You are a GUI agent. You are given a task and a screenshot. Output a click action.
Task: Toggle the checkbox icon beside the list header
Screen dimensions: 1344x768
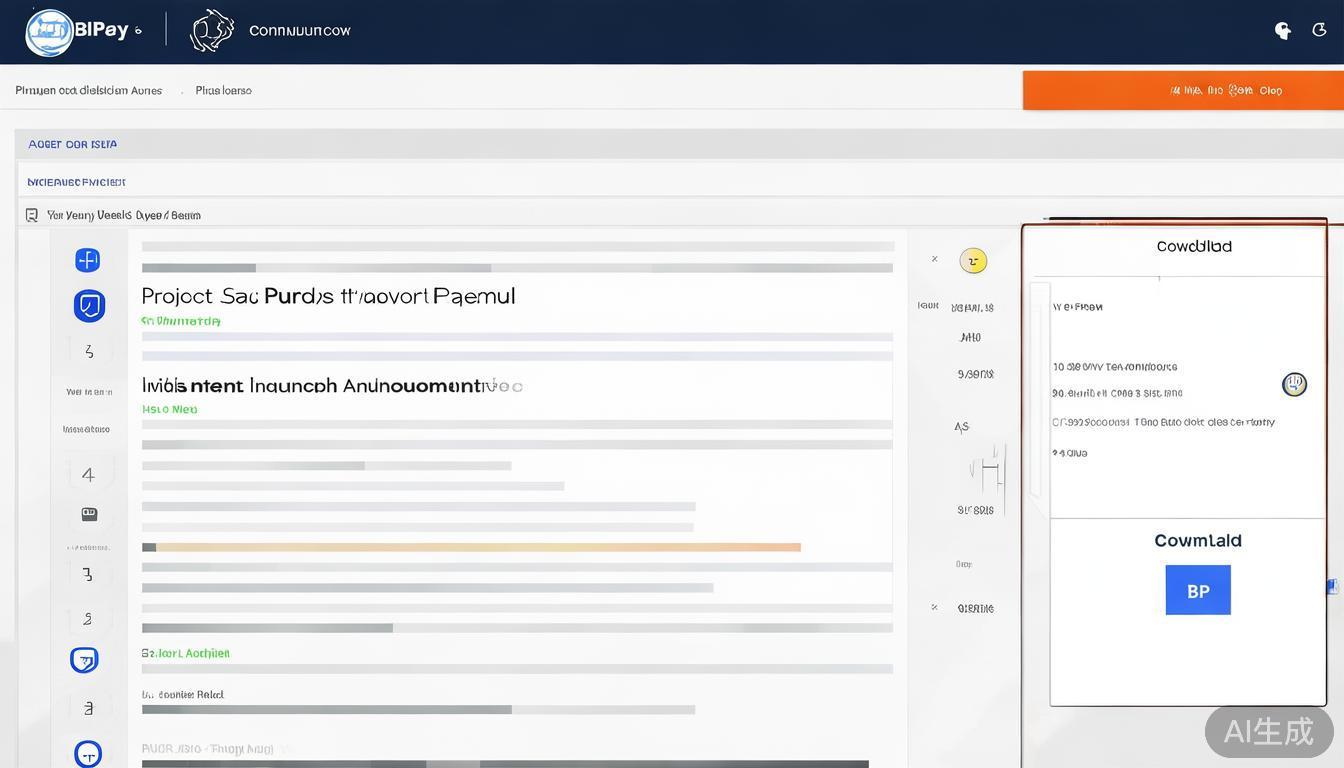pos(32,215)
